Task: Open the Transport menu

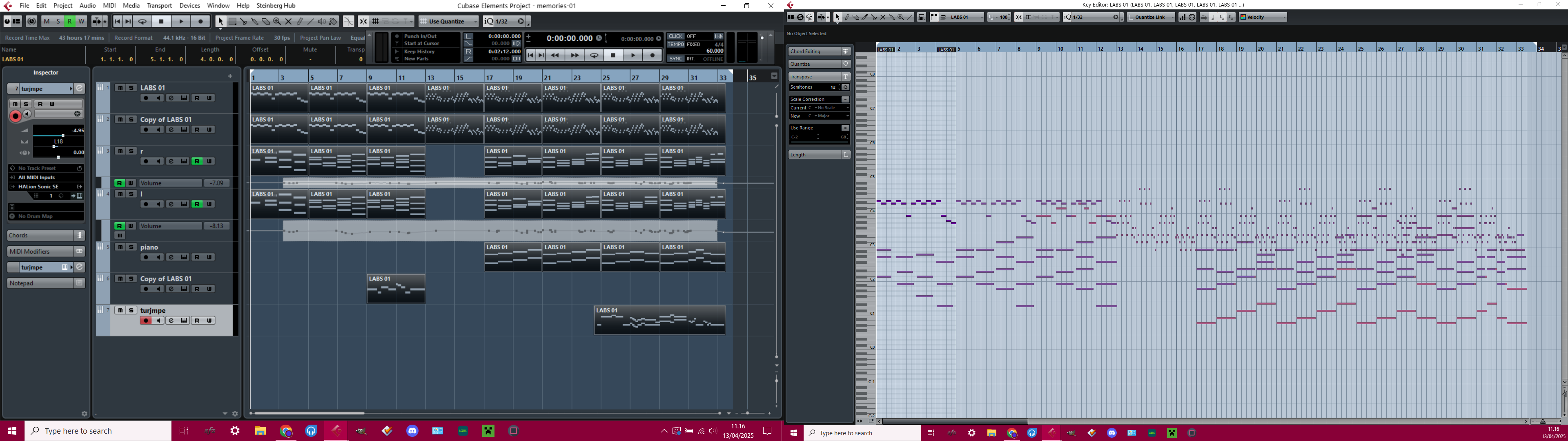Action: (160, 5)
